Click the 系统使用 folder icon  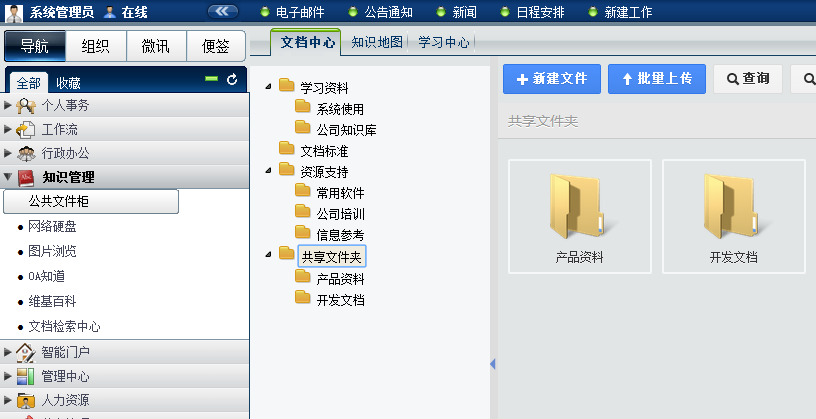coord(303,107)
